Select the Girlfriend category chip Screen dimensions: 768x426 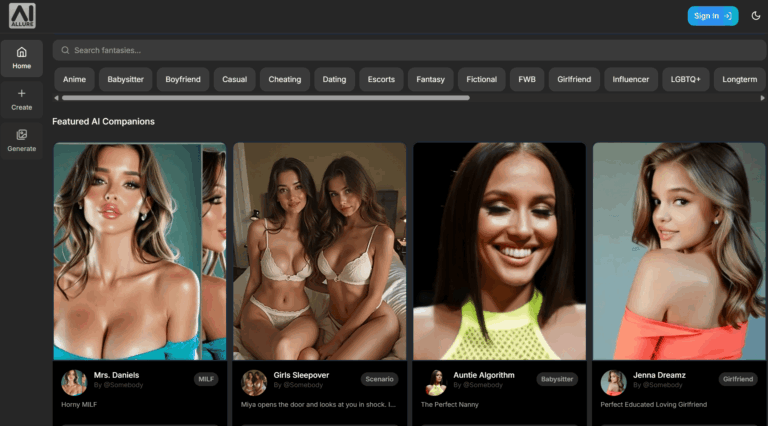[574, 79]
